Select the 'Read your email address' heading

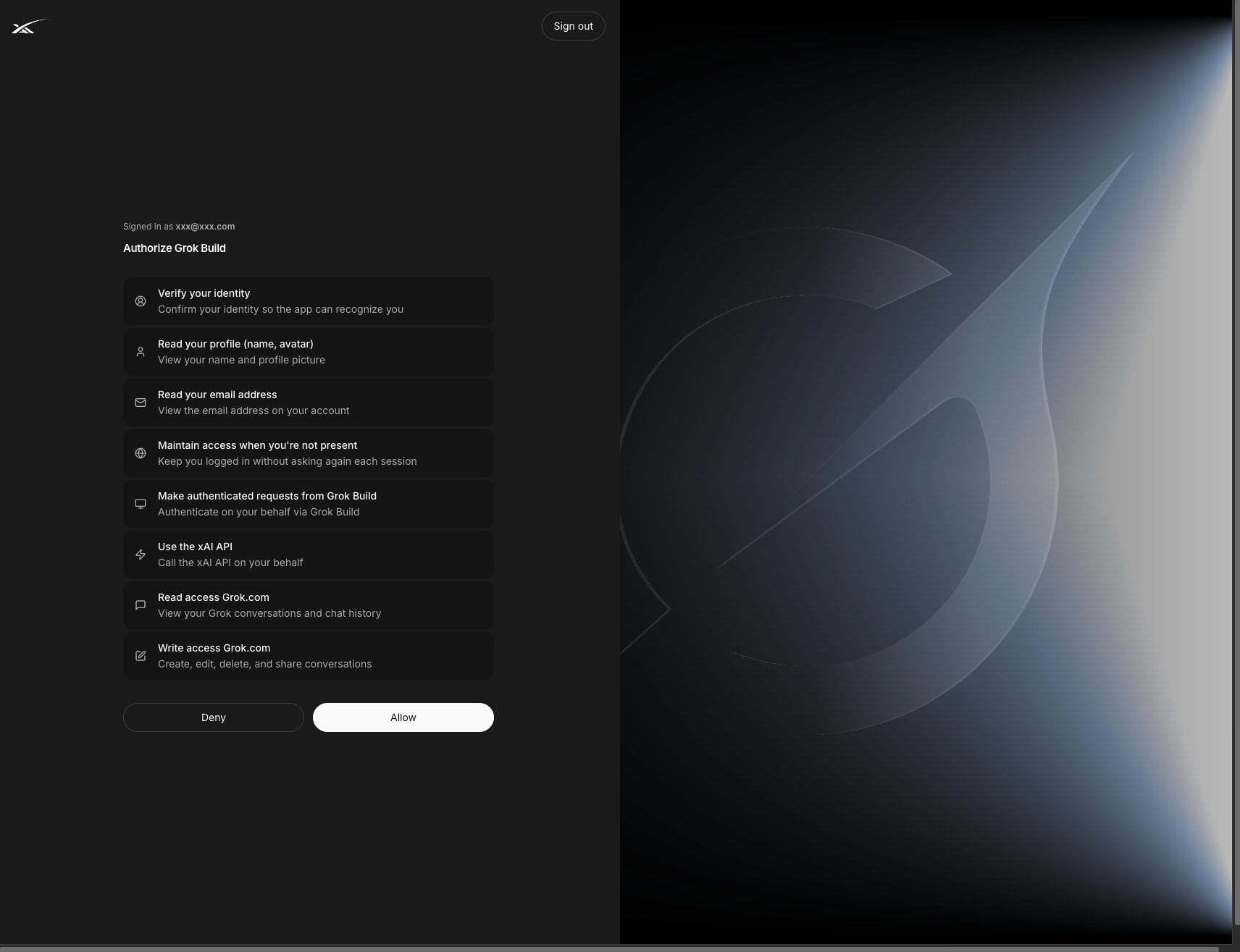click(217, 395)
